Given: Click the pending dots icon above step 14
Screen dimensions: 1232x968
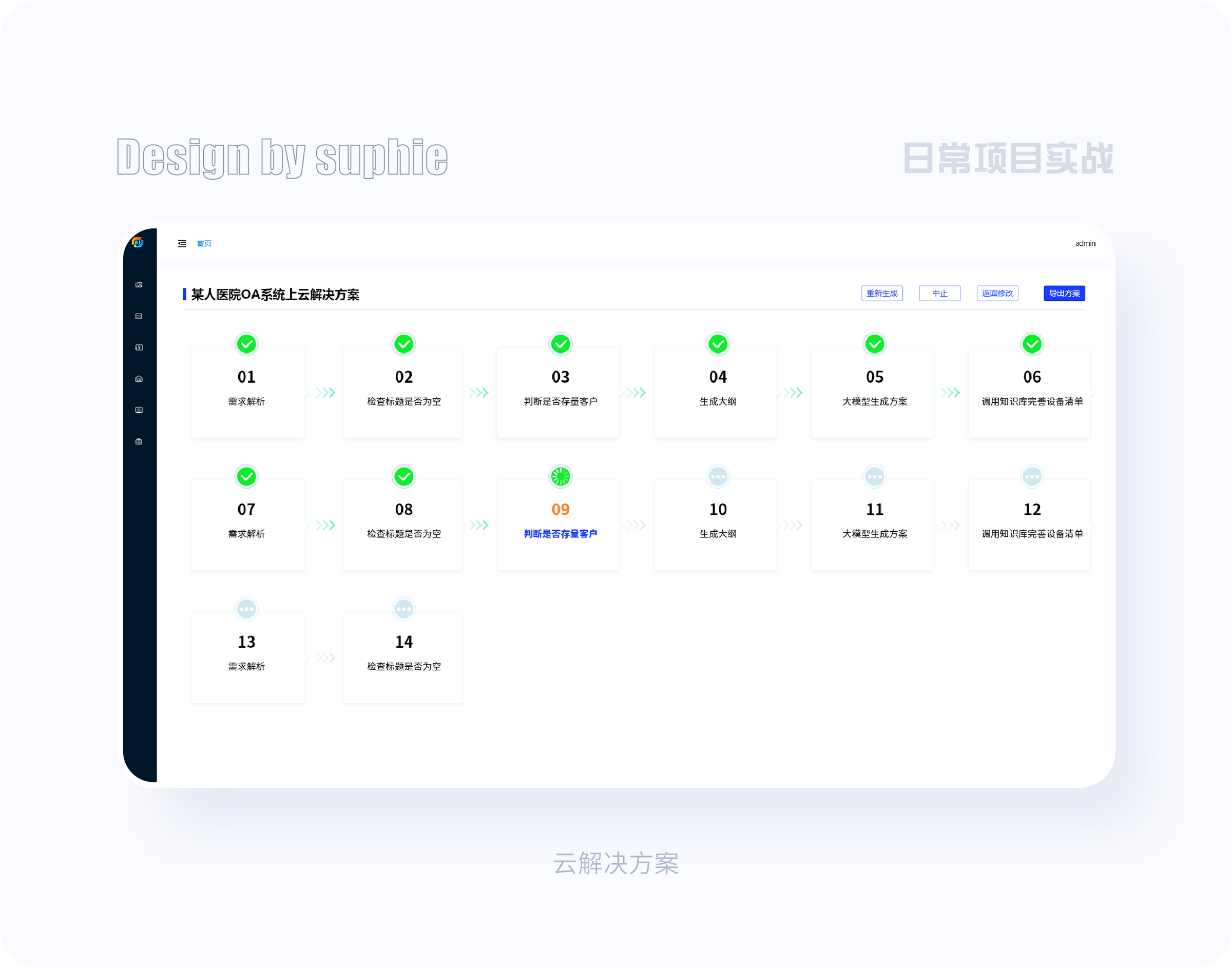Looking at the screenshot, I should click(404, 609).
